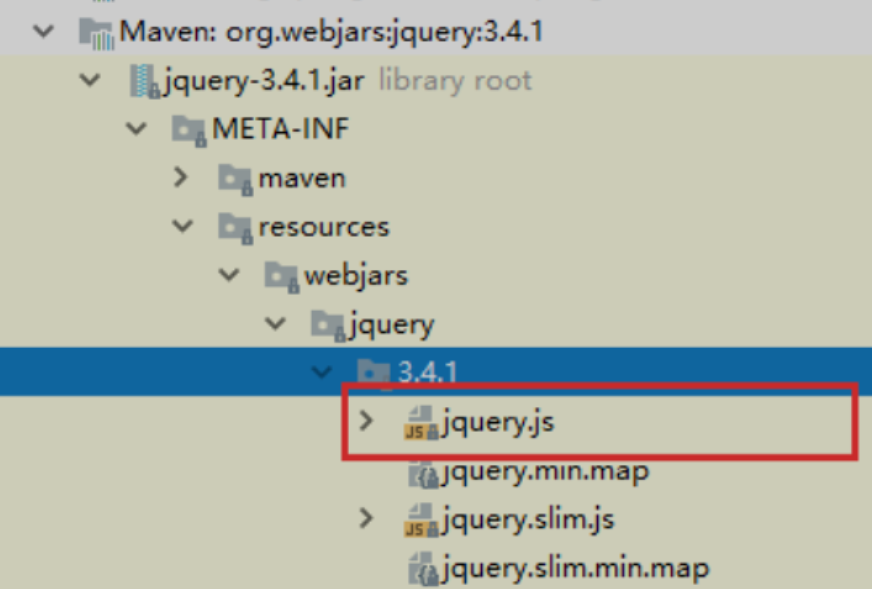
Task: Select 'Maven: org.webjars:jquery:3.4.1' label
Action: [x=331, y=31]
